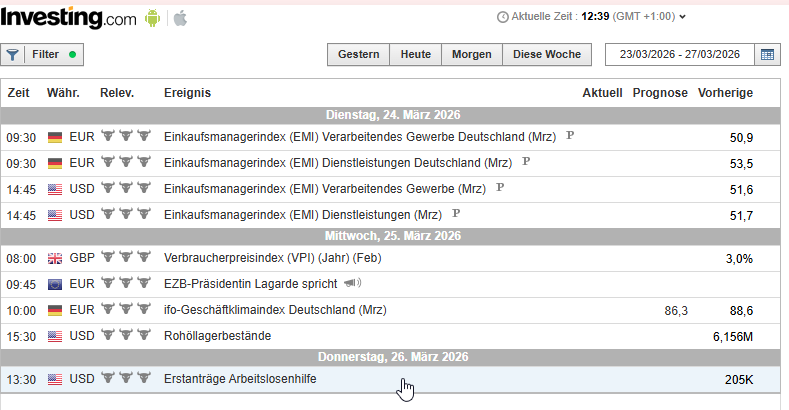Image resolution: width=789 pixels, height=410 pixels.
Task: Open EZB-Präsidentin Lagarde spricht event
Action: tap(250, 284)
